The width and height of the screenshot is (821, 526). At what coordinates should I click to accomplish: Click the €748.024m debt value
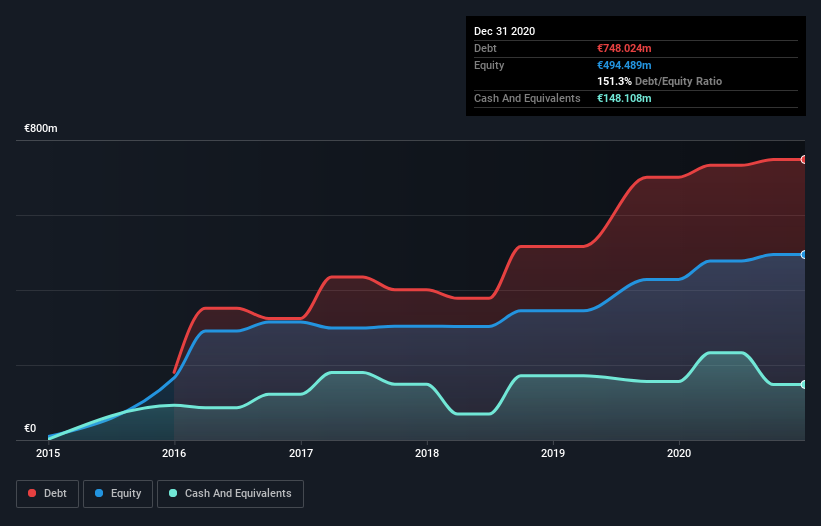pos(624,48)
